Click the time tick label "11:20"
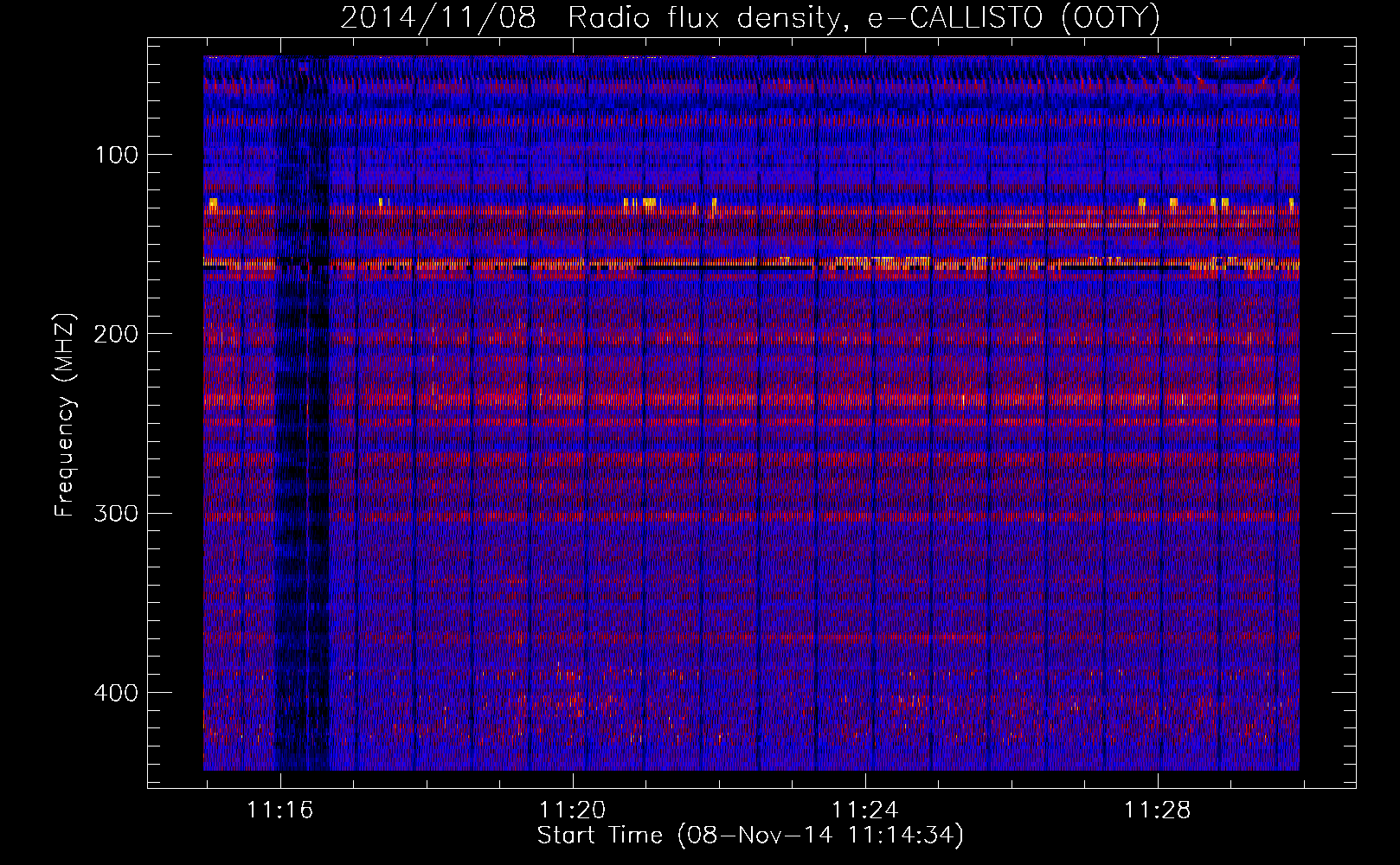The height and width of the screenshot is (865, 1400). pos(572,811)
